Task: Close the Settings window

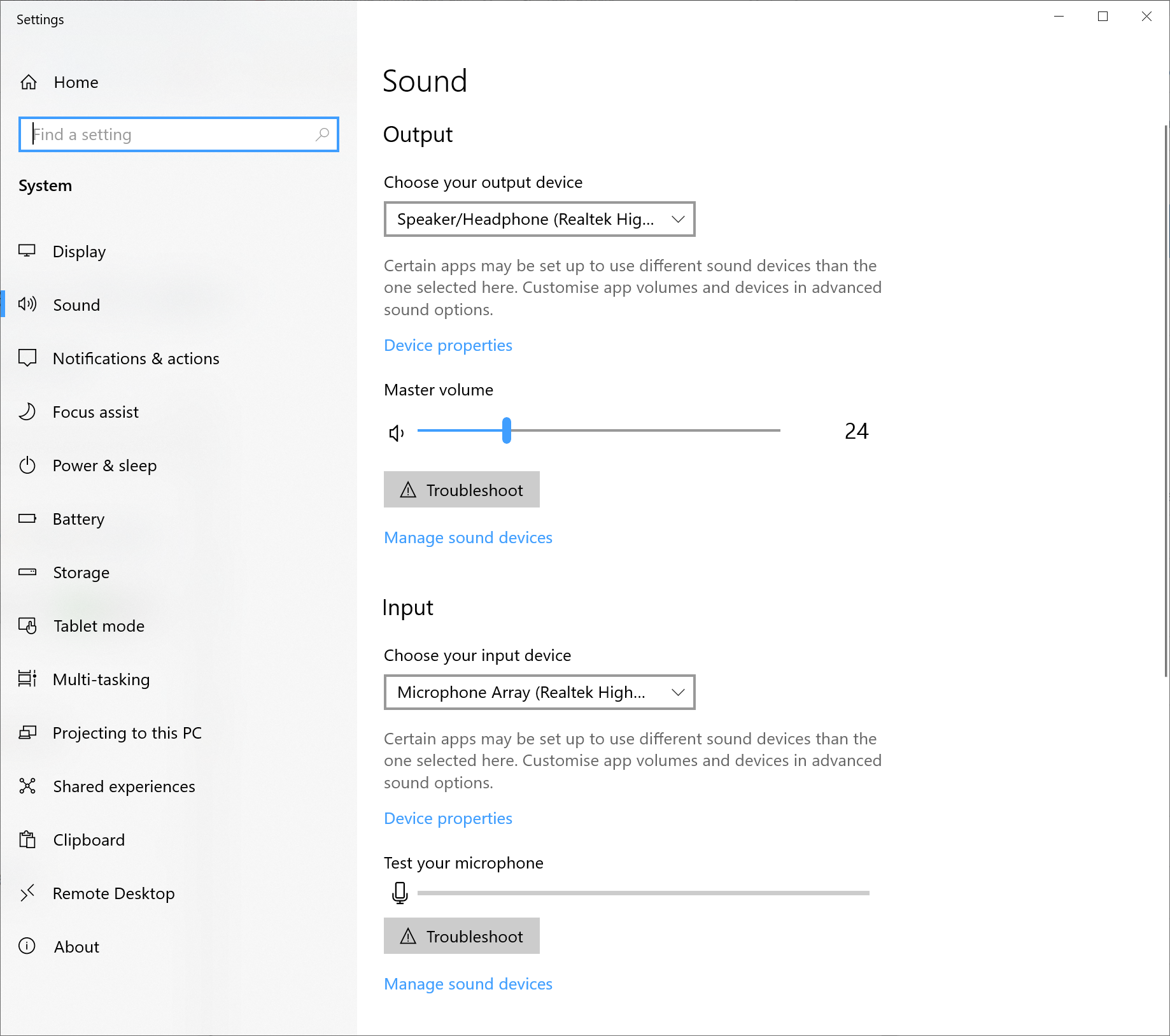Action: click(1146, 17)
